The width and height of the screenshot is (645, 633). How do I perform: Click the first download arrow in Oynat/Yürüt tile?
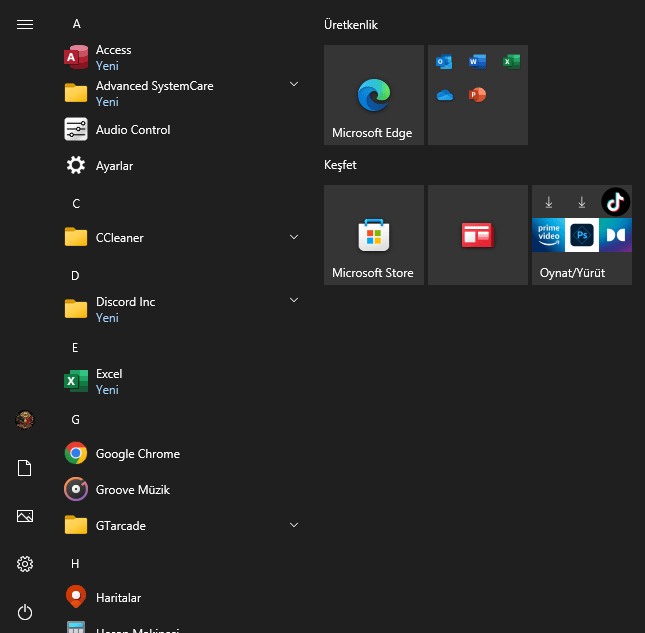(x=548, y=202)
